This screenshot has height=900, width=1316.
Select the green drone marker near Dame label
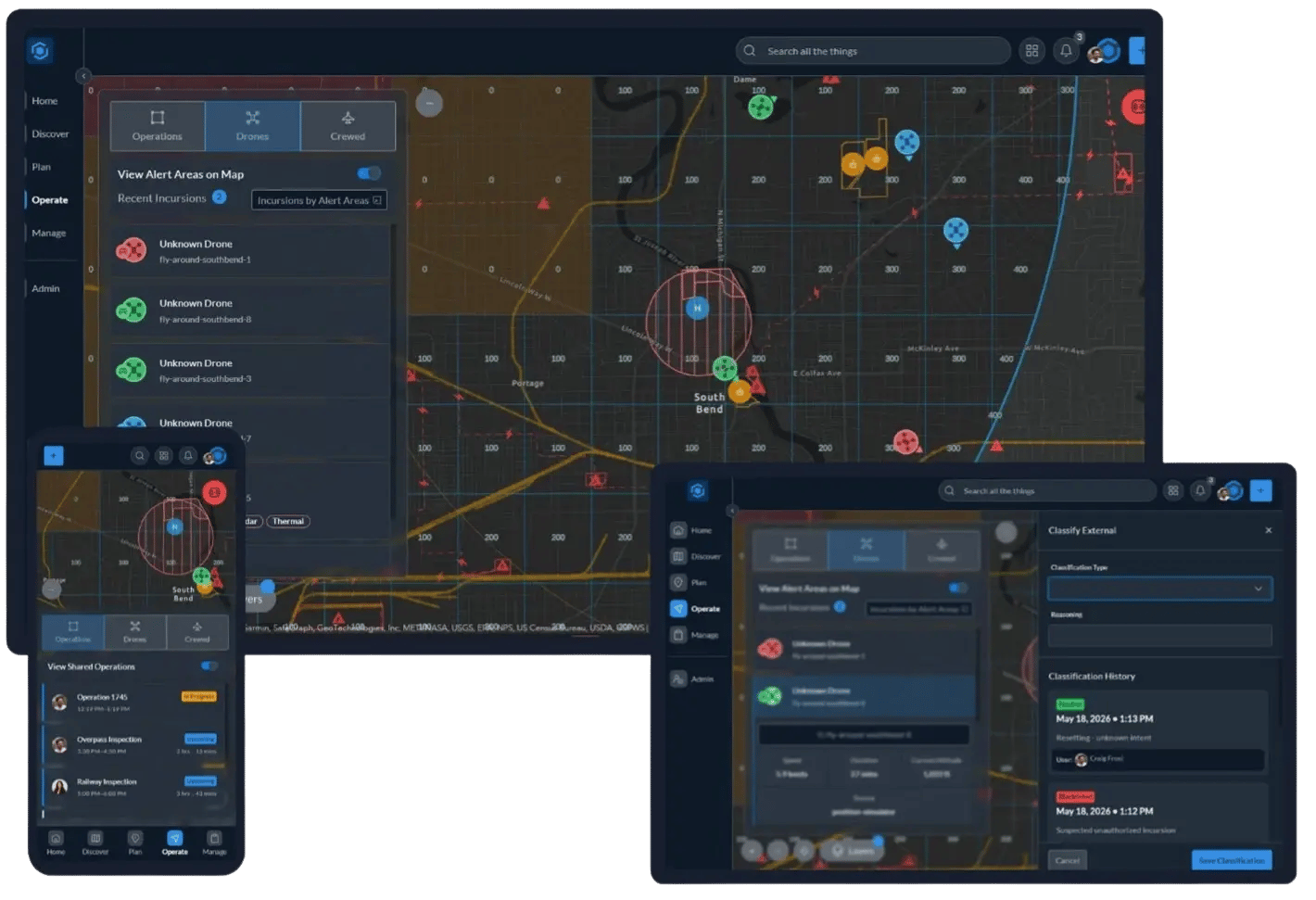tap(761, 107)
